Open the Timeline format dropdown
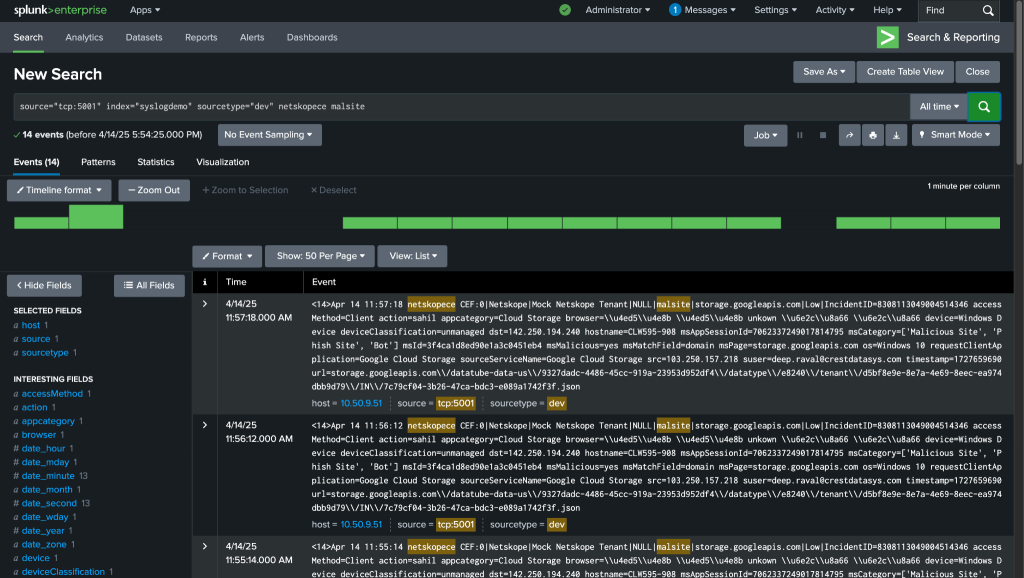 (59, 190)
